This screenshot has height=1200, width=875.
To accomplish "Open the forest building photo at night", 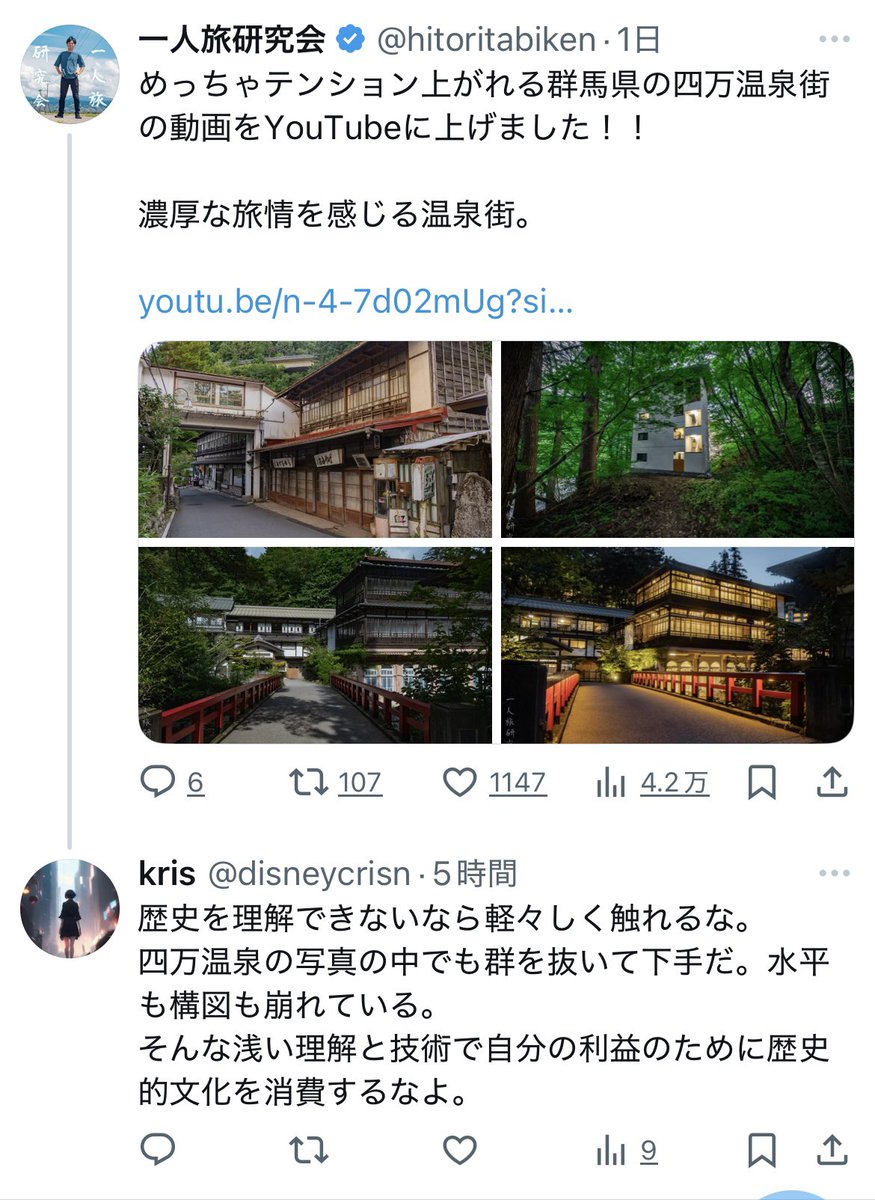I will [x=677, y=440].
